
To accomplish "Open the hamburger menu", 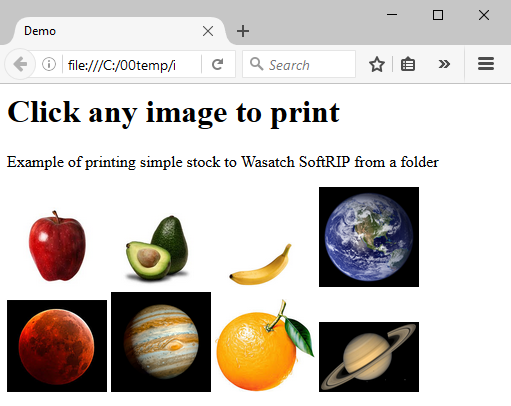I will pyautogui.click(x=486, y=64).
